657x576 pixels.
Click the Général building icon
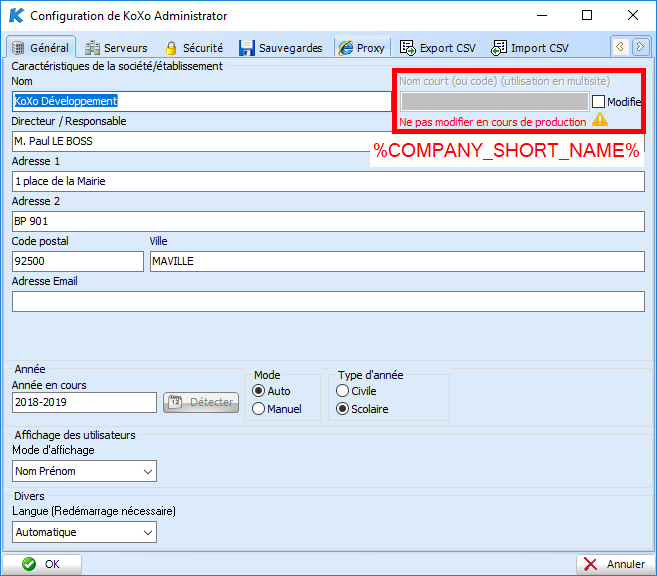18,48
